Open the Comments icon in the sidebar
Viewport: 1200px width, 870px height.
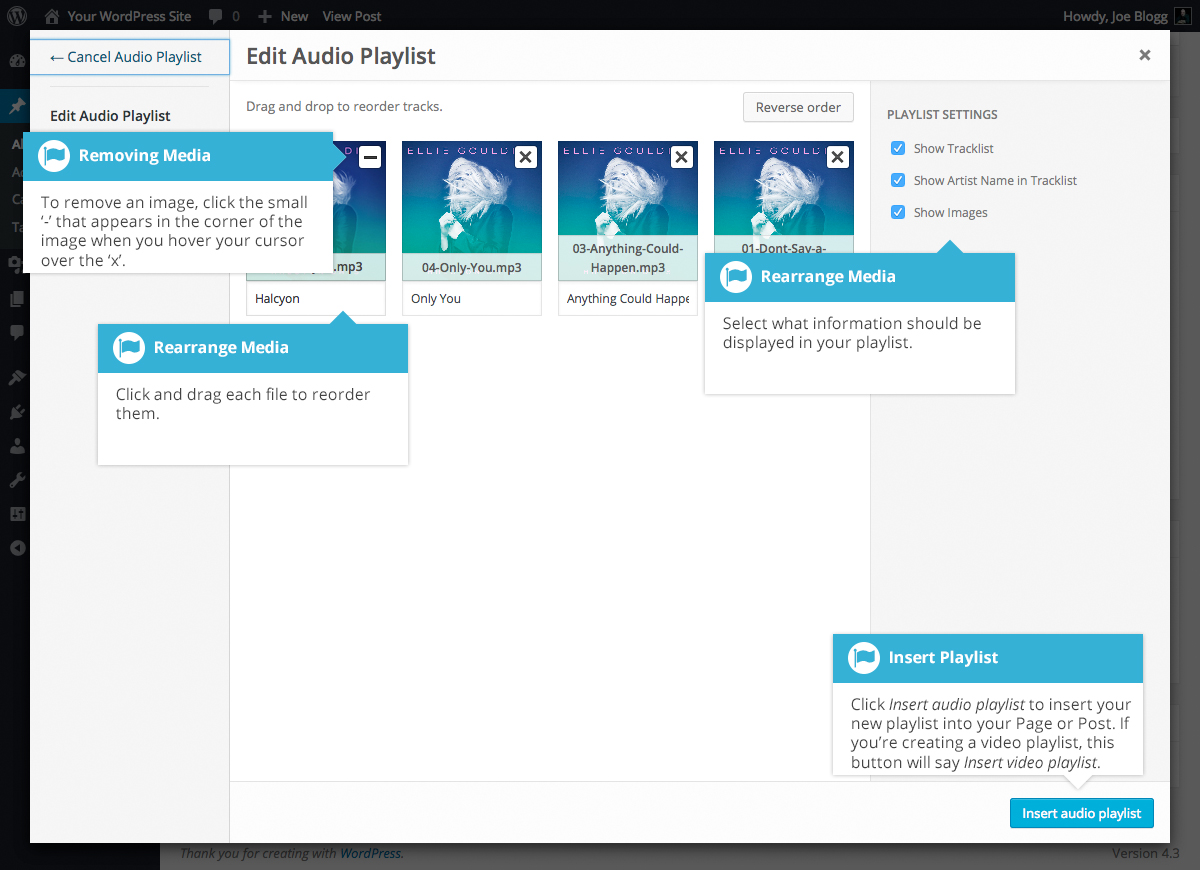(17, 332)
